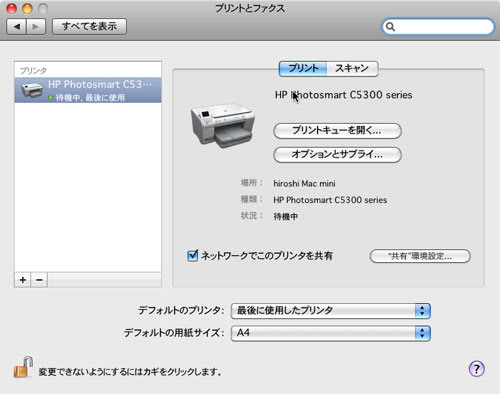The height and width of the screenshot is (394, 500).
Task: Go forward with the right arrow button
Action: coord(36,26)
